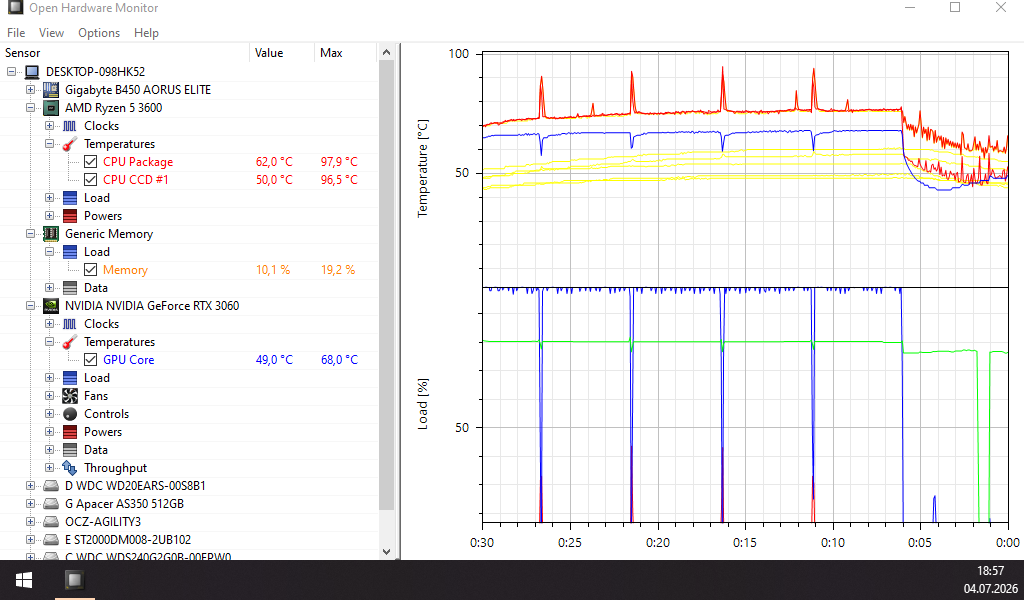The width and height of the screenshot is (1024, 600).
Task: Collapse the Generic Memory tree node
Action: 30,234
